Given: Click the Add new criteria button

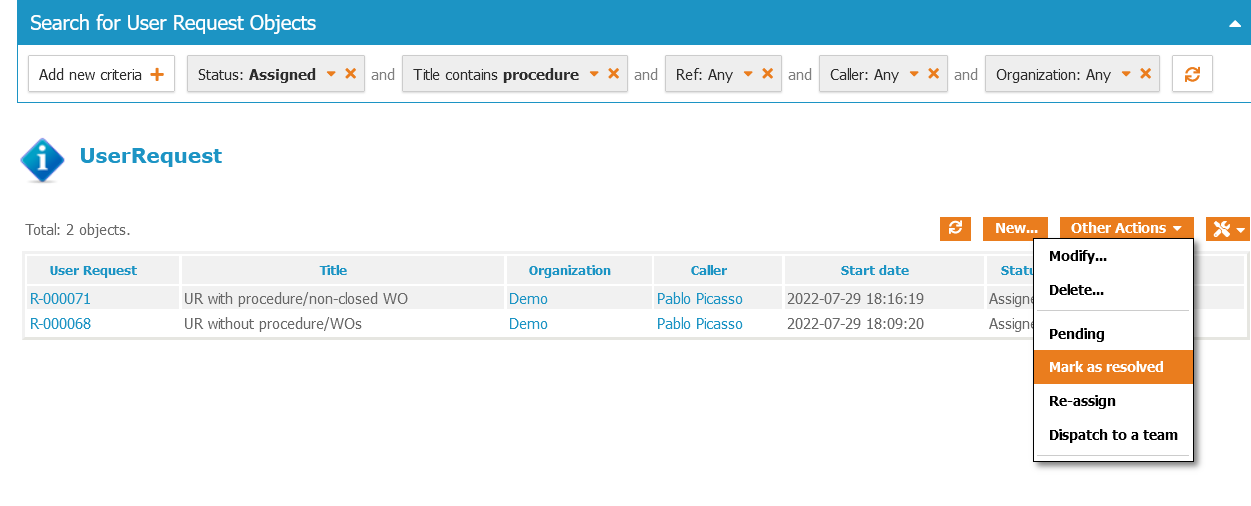Looking at the screenshot, I should pos(101,74).
